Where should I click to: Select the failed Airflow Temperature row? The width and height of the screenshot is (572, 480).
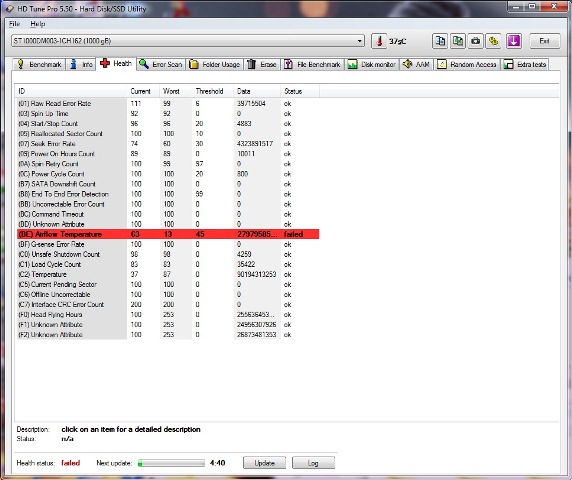168,234
